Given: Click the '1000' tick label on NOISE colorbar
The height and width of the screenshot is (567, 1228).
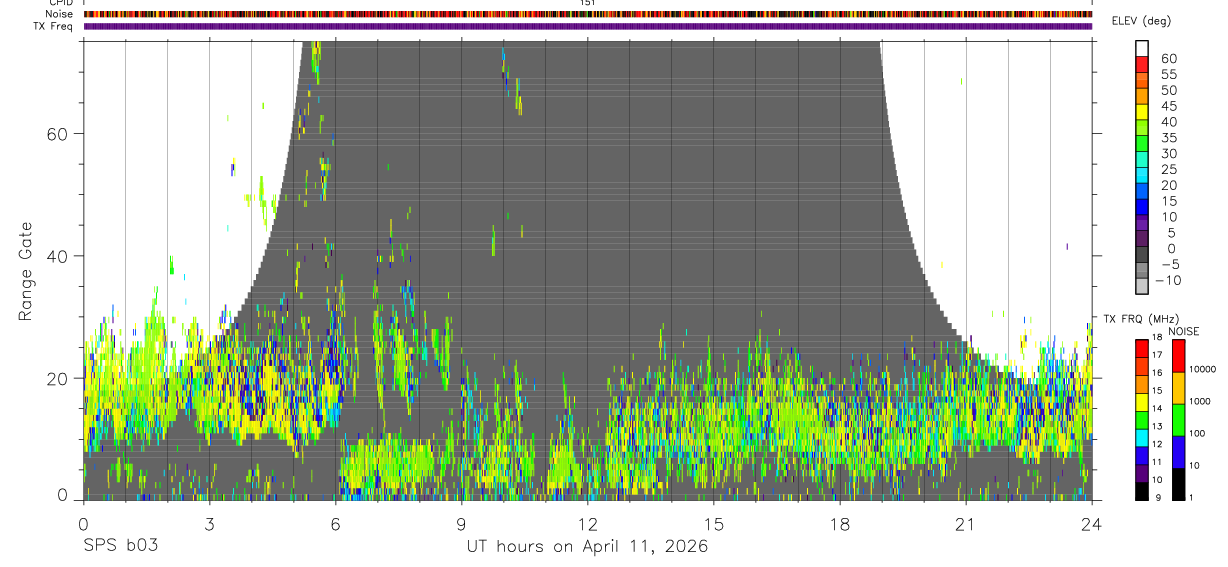Looking at the screenshot, I should click(x=1199, y=401).
